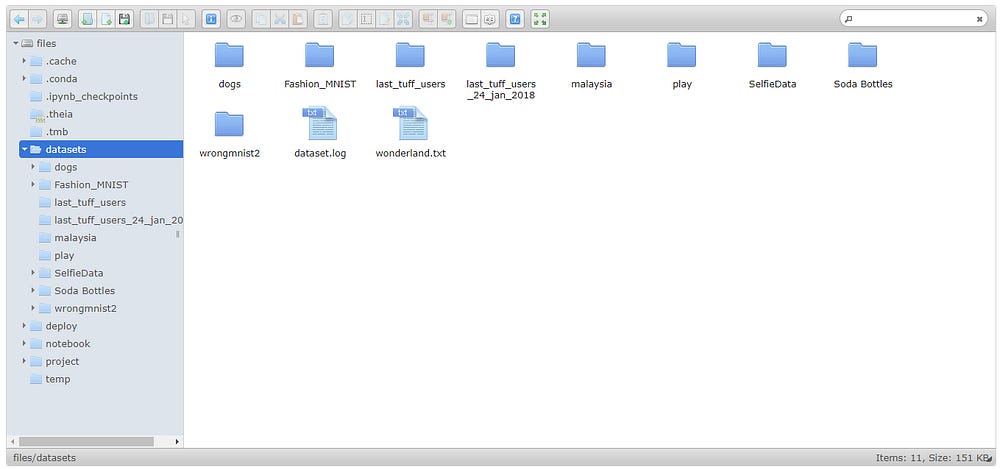Expand the project folder arrow
Viewport: 1000px width, 469px height.
pyautogui.click(x=24, y=361)
